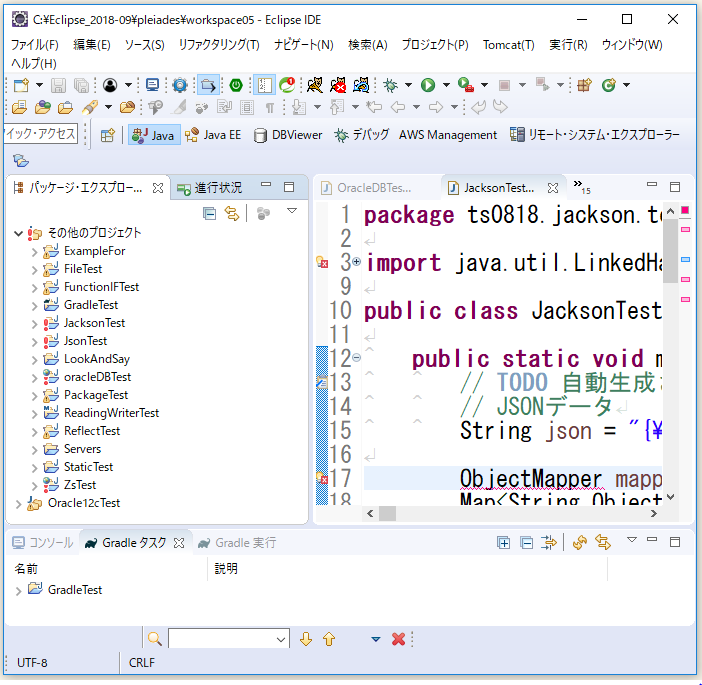Collapse the その他のプロジェクト working set
This screenshot has width=702, height=685.
coord(18,233)
